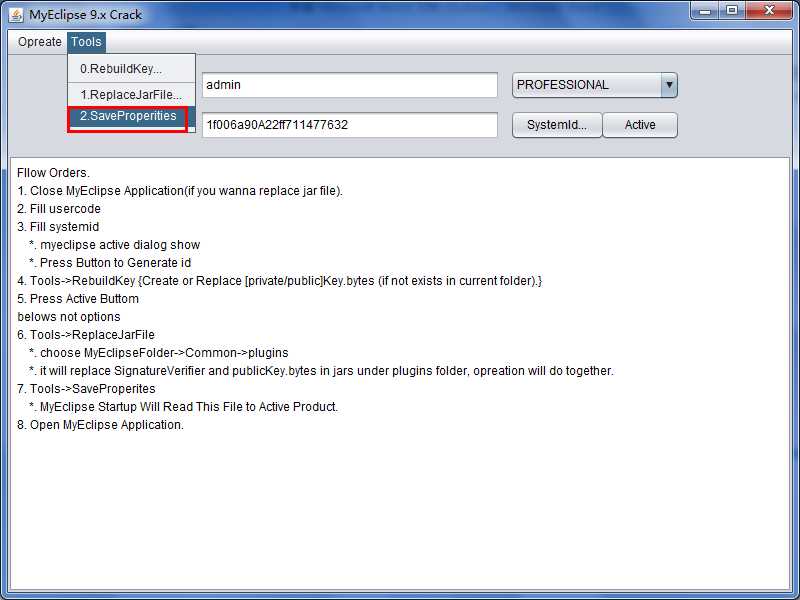The height and width of the screenshot is (600, 800).
Task: Click the '8. Open MyEclipse Application.' line
Action: coord(100,425)
